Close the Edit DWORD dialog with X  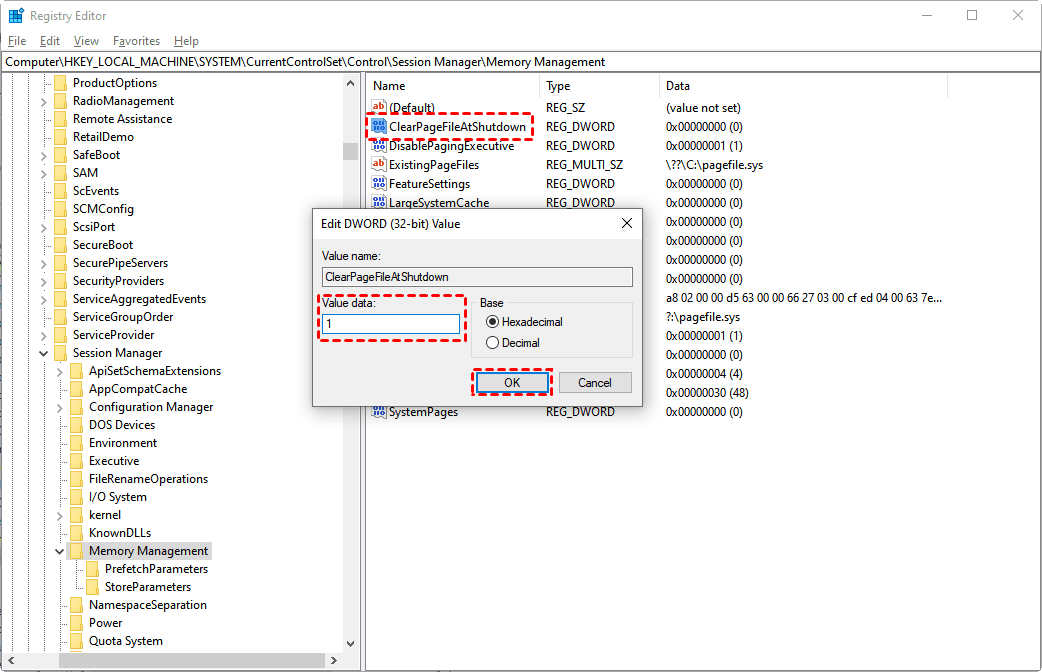627,223
